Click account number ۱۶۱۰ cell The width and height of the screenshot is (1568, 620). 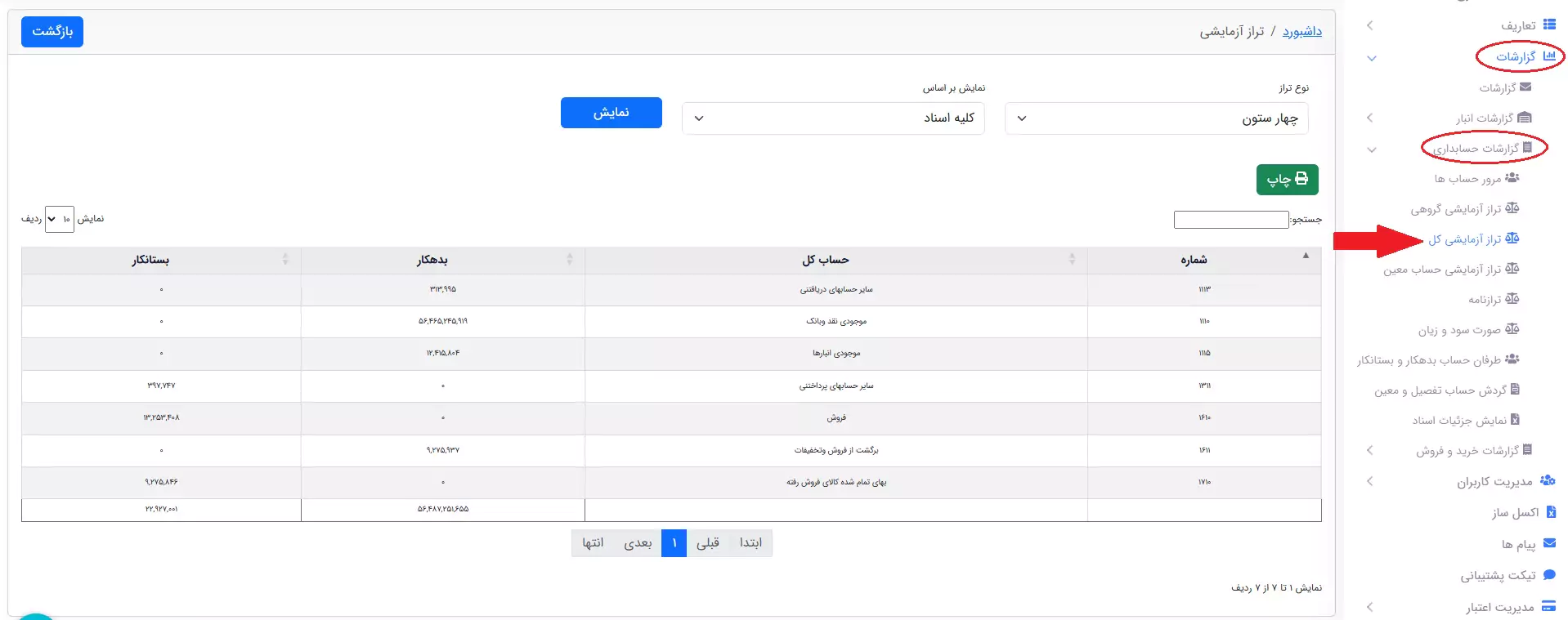(x=1204, y=418)
